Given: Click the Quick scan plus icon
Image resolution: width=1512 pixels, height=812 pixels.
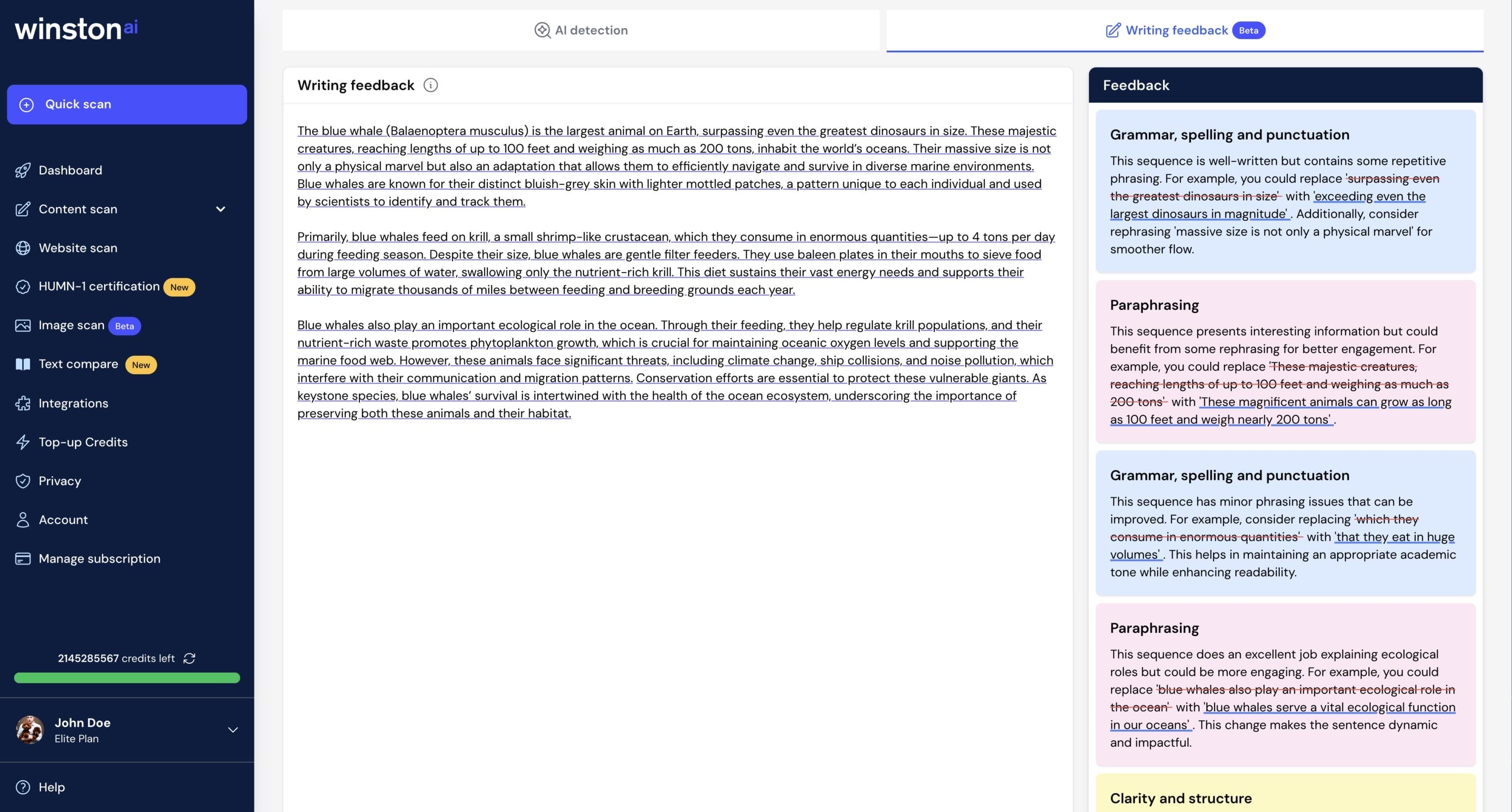Looking at the screenshot, I should [x=26, y=104].
